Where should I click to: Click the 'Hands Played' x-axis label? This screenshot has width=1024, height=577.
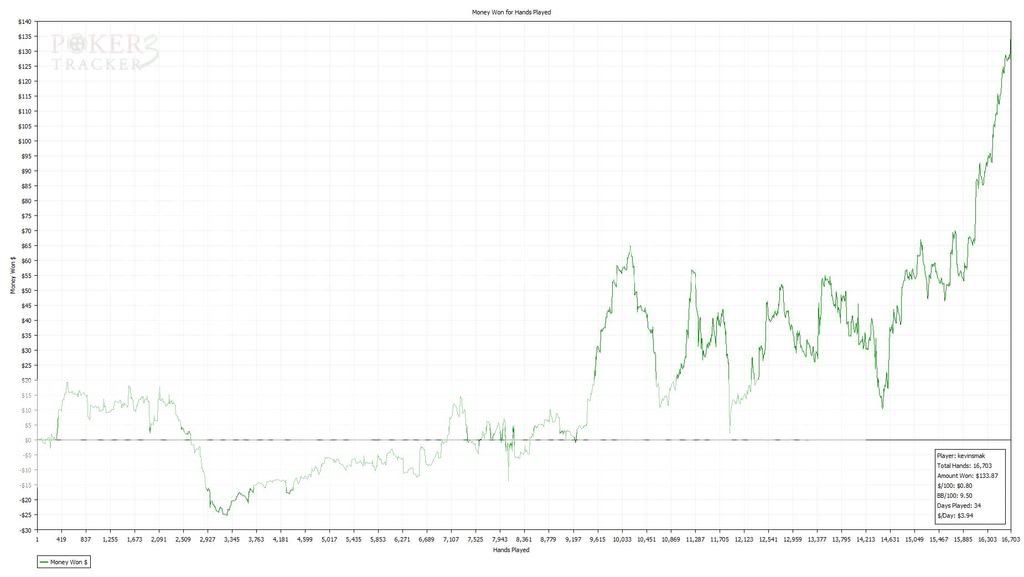tap(511, 549)
